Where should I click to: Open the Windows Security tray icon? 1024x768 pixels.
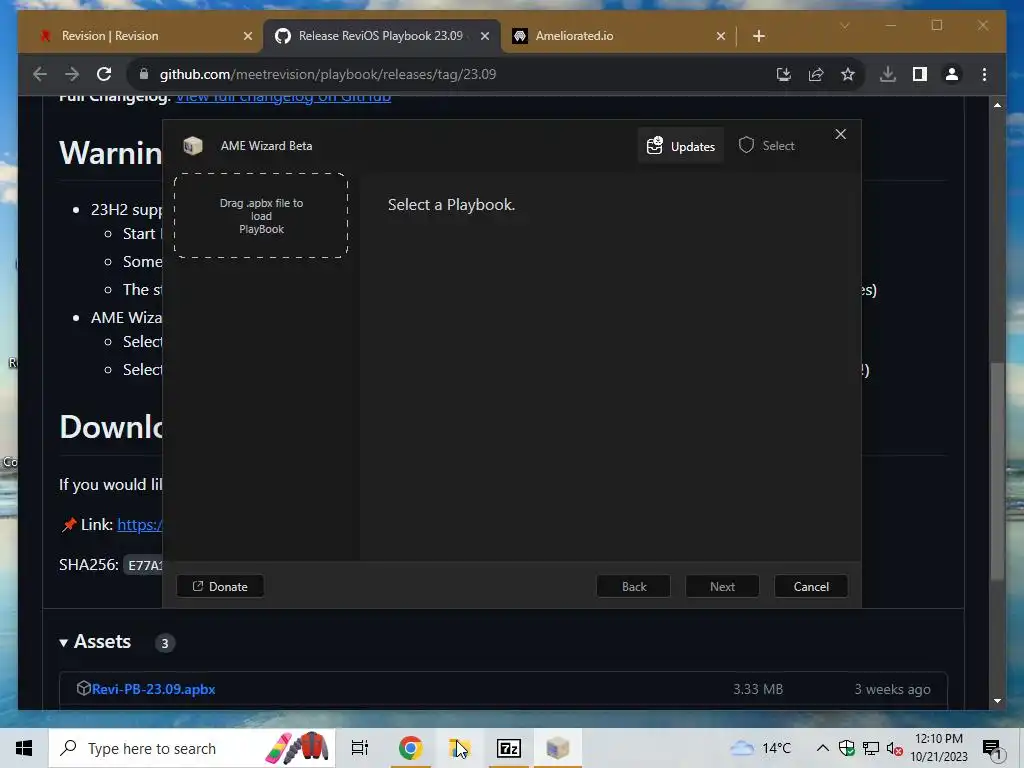[847, 748]
